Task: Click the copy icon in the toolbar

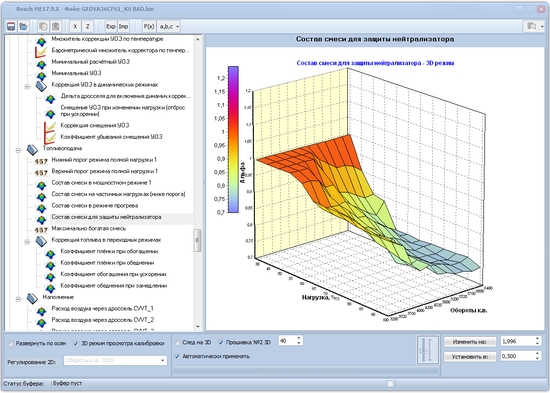Action: tap(43, 26)
